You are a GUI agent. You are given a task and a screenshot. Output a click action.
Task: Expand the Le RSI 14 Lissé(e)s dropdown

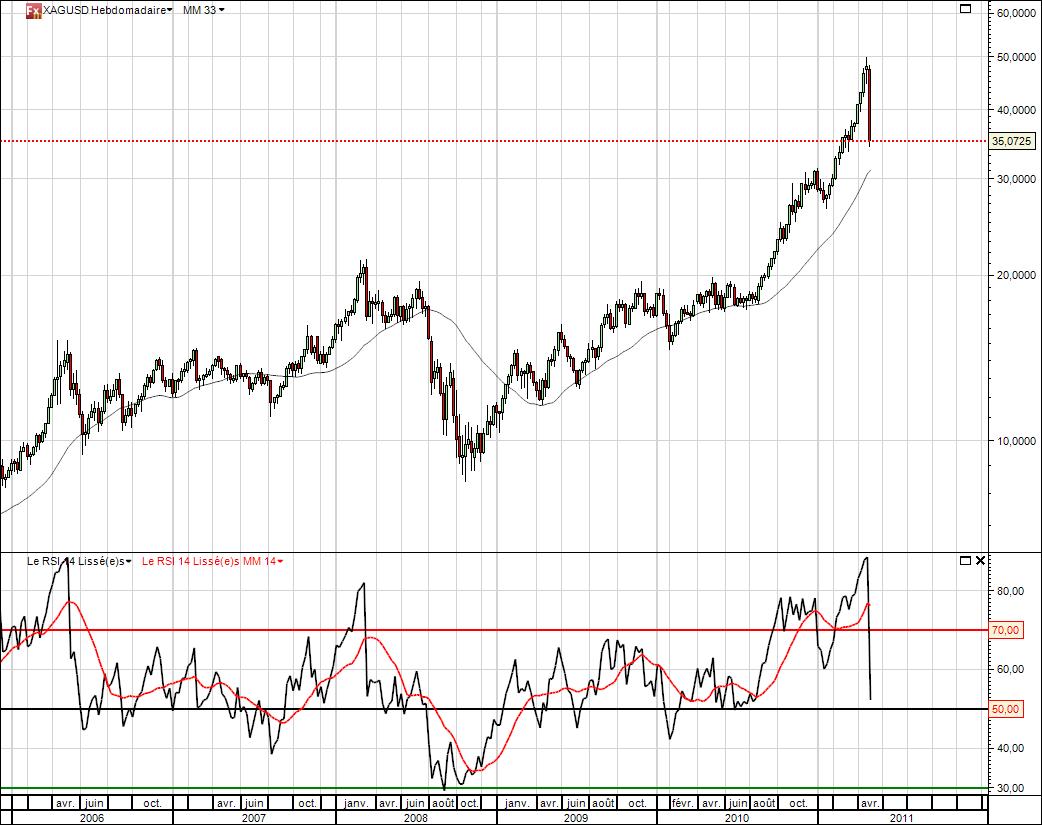[x=128, y=562]
